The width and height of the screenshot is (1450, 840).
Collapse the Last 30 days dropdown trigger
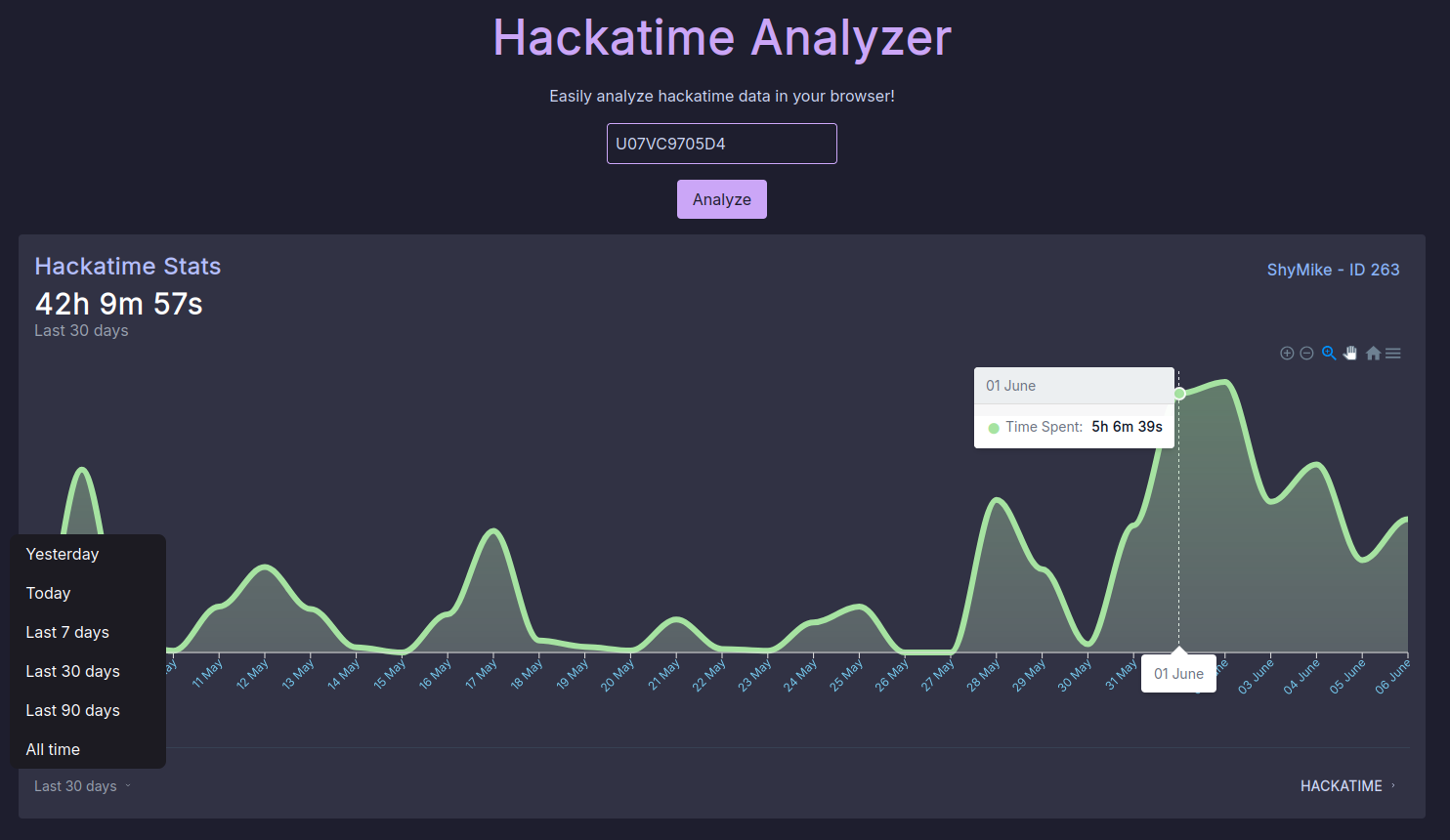pos(82,786)
